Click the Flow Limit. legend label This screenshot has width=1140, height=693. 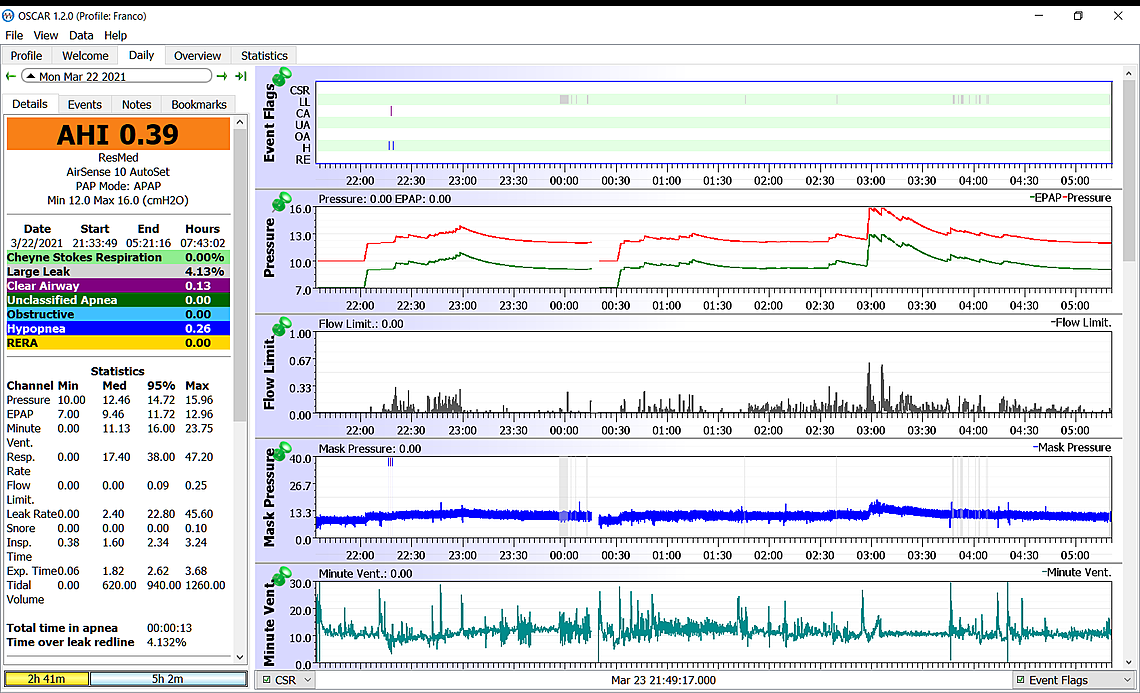(1081, 323)
